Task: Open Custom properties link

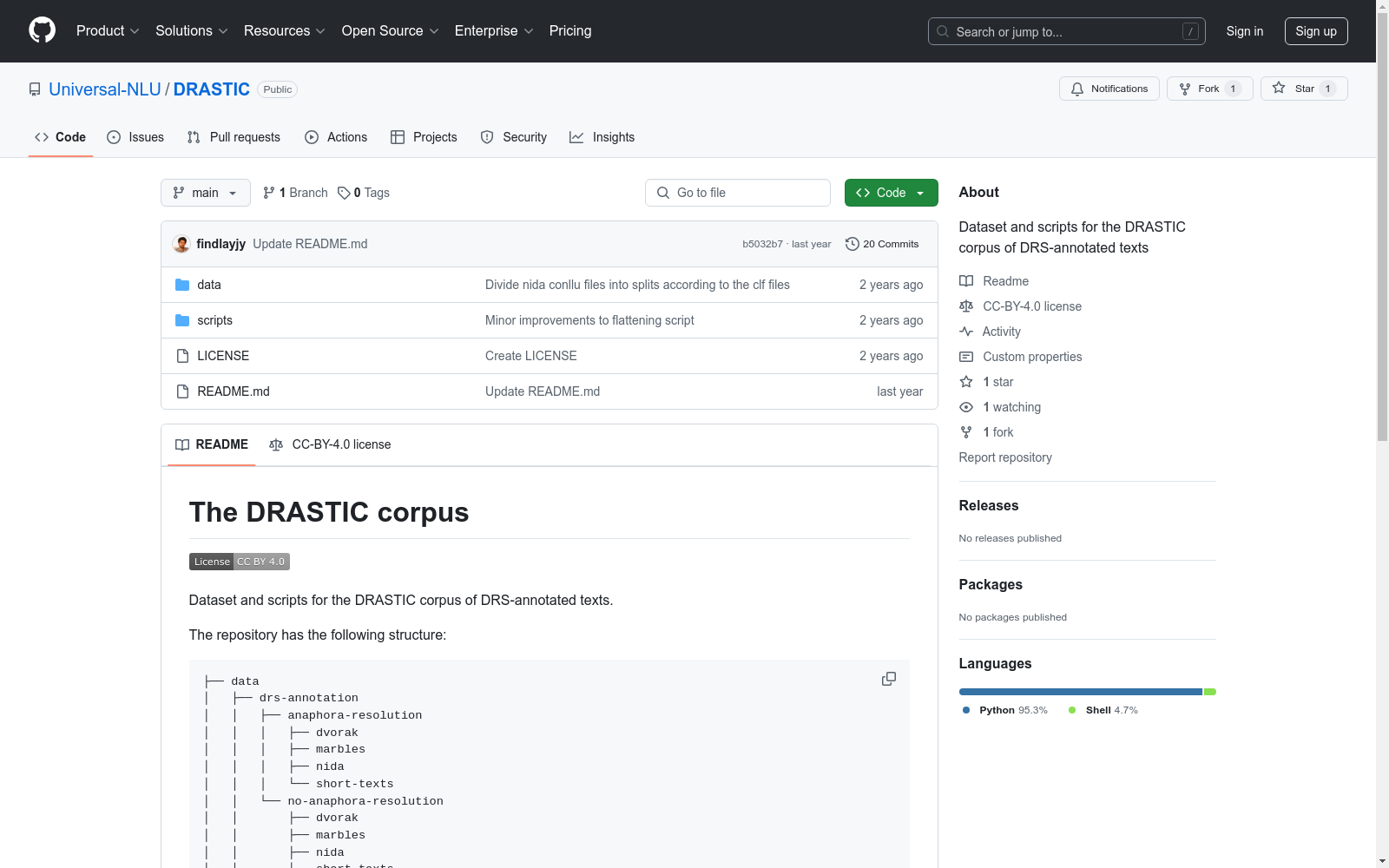Action: (x=1020, y=357)
